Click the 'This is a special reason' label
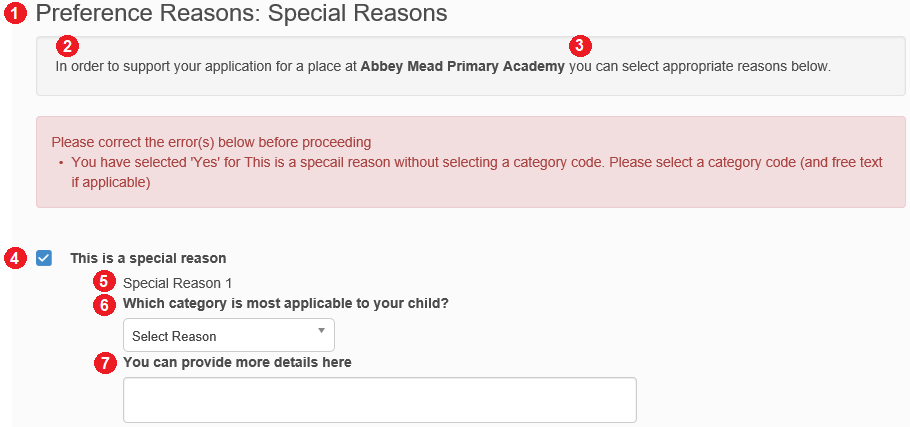Viewport: 910px width, 427px height. tap(149, 258)
